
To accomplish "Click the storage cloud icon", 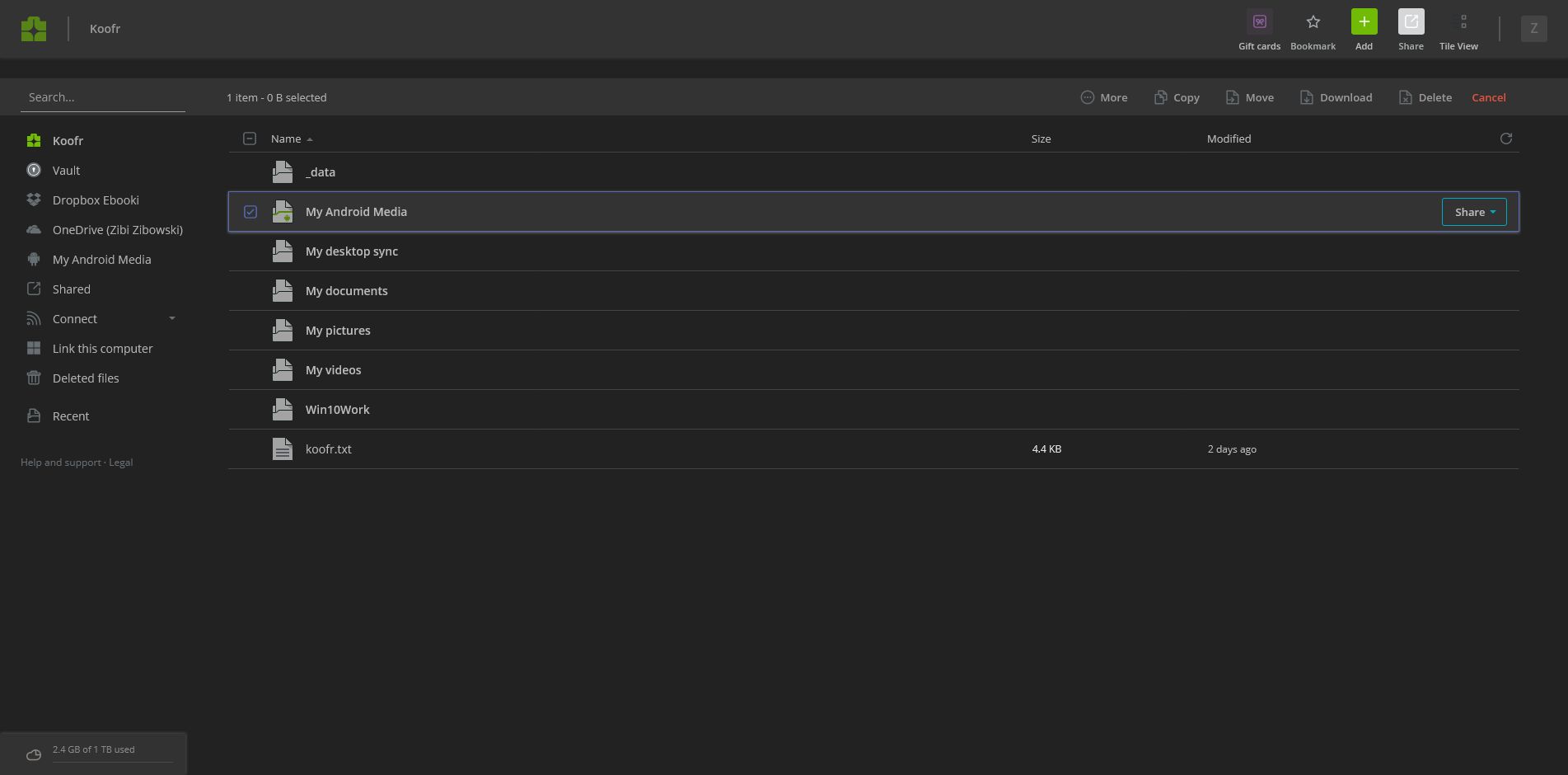I will tap(34, 754).
